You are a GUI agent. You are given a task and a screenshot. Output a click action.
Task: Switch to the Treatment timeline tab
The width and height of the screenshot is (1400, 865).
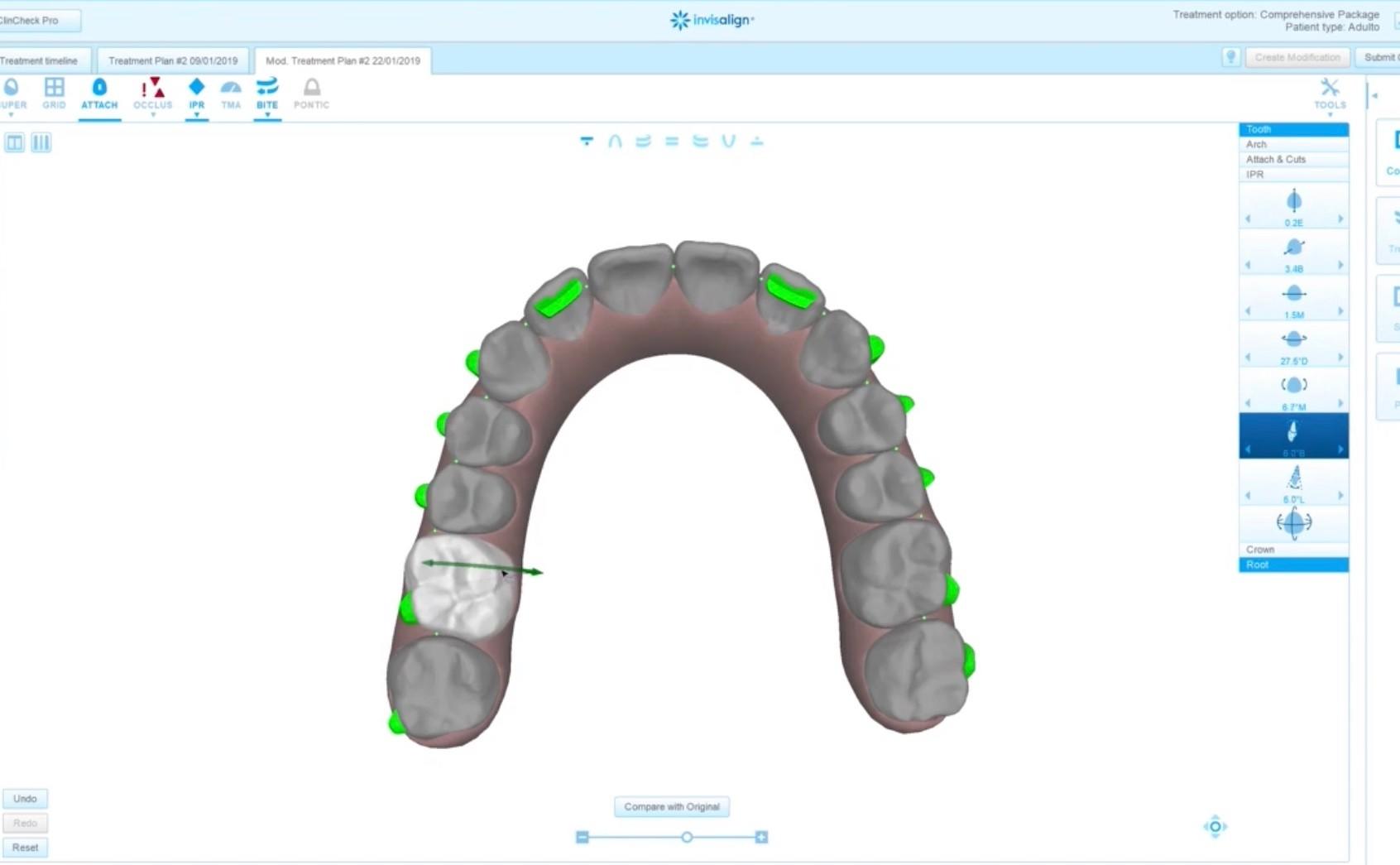43,60
